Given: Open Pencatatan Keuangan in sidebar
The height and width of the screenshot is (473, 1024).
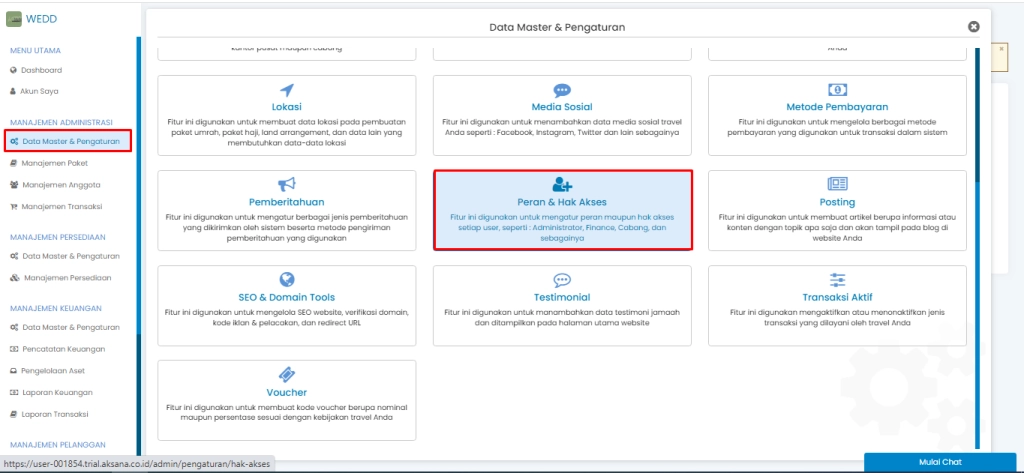Looking at the screenshot, I should tap(64, 349).
